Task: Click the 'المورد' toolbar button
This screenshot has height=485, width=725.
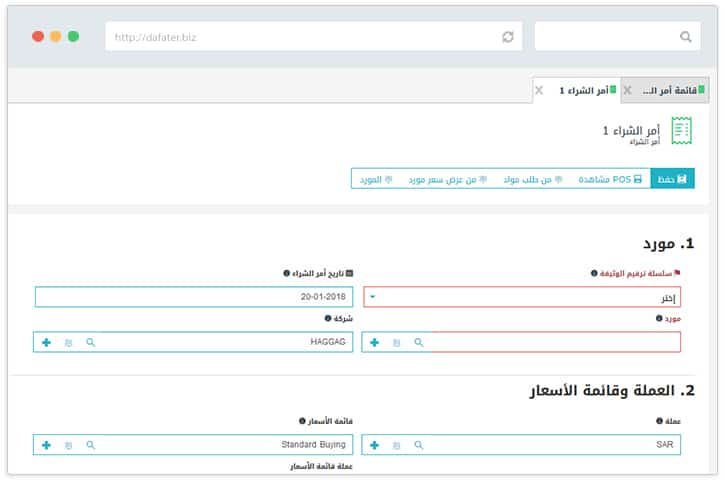Action: tap(376, 179)
